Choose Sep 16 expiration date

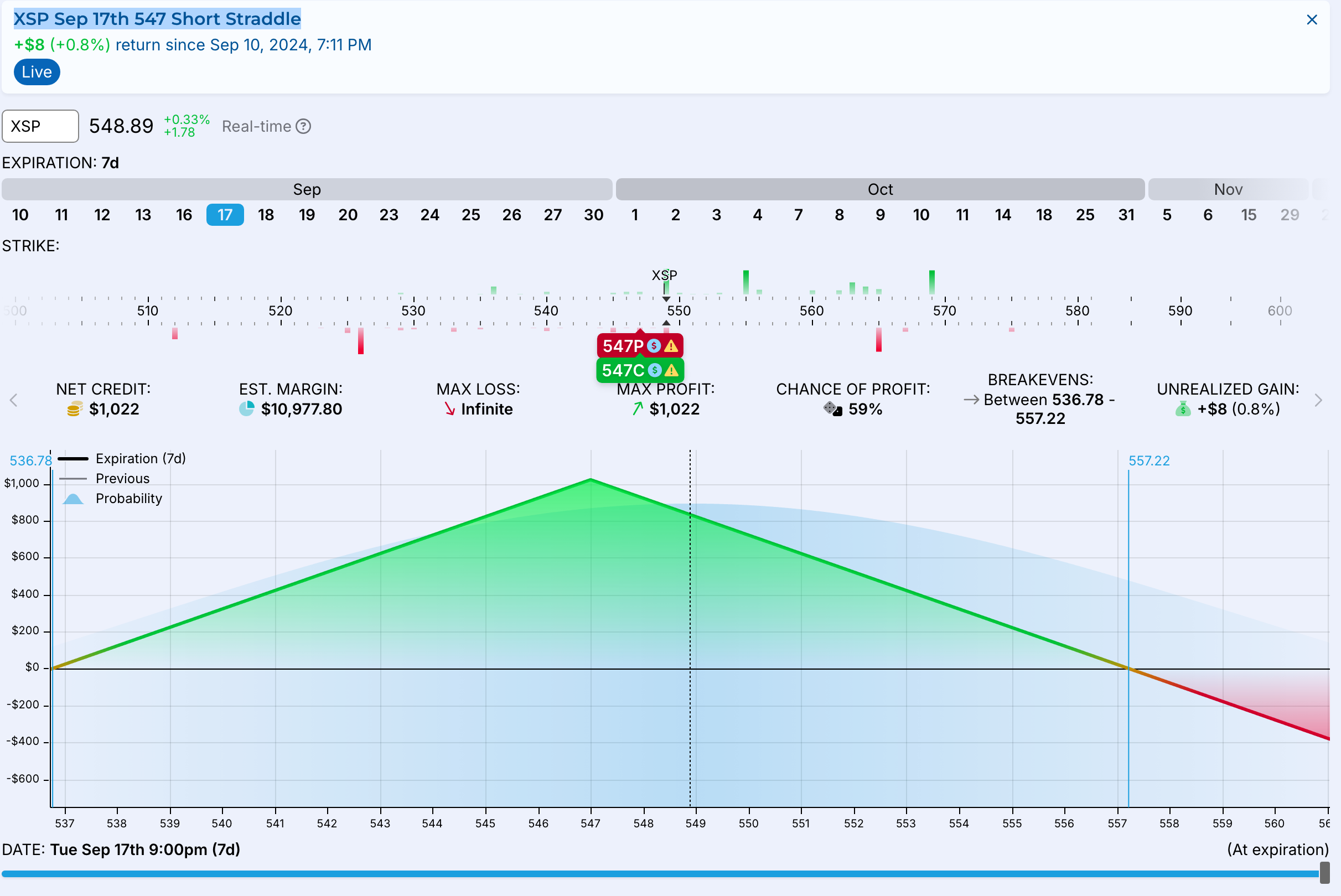click(x=184, y=215)
